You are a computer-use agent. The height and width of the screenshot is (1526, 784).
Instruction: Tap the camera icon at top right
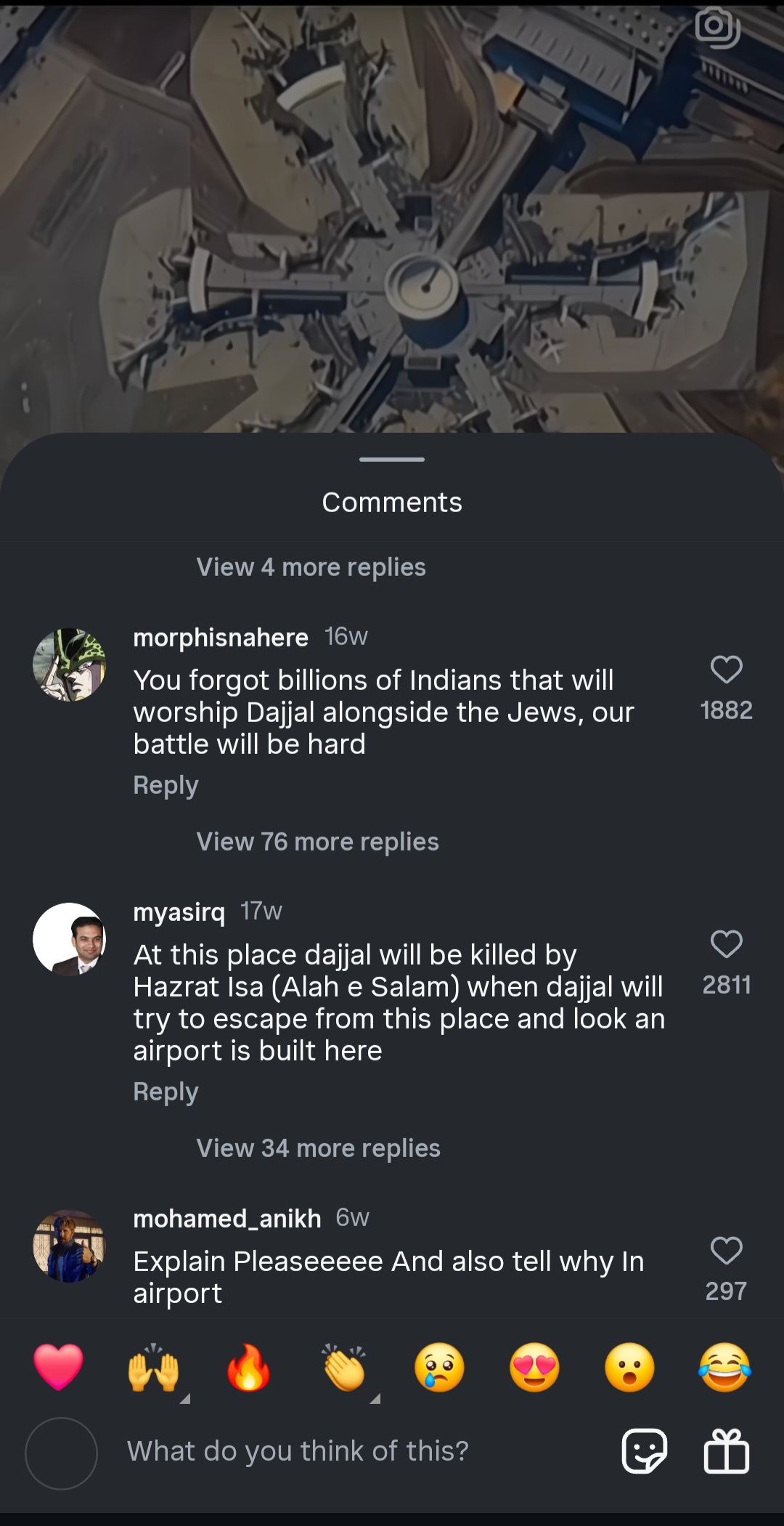click(x=717, y=28)
